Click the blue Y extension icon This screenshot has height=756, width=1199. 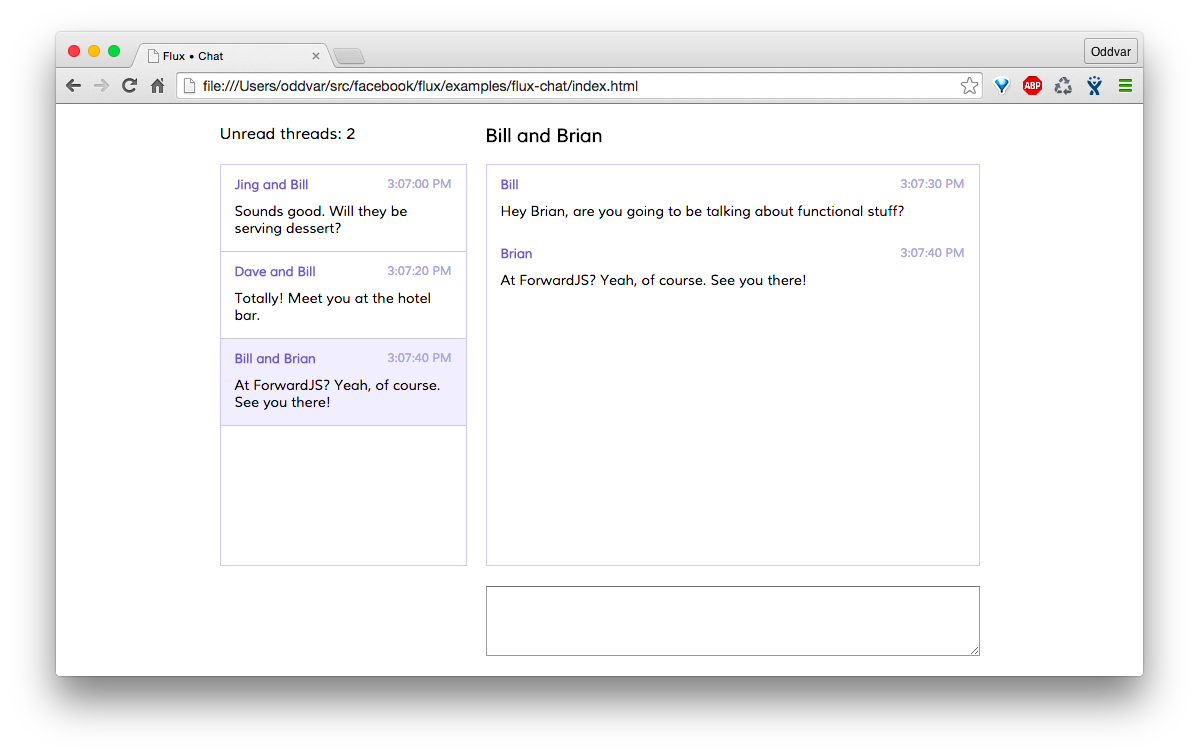(x=1002, y=86)
